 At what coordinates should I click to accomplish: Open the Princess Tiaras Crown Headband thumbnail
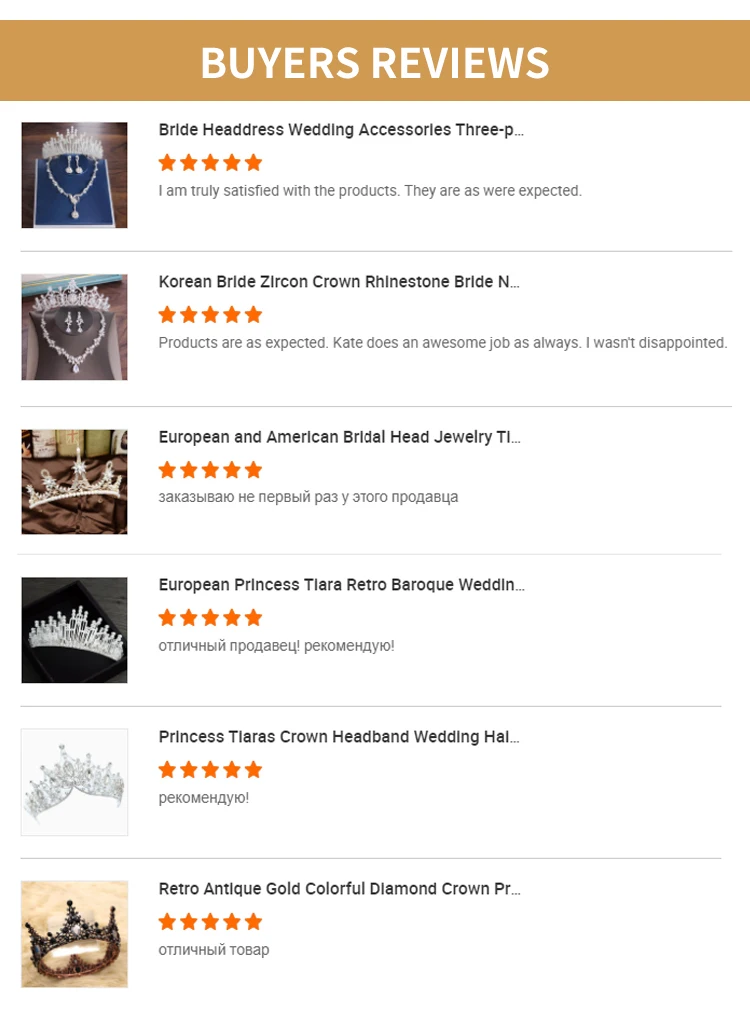coord(74,782)
